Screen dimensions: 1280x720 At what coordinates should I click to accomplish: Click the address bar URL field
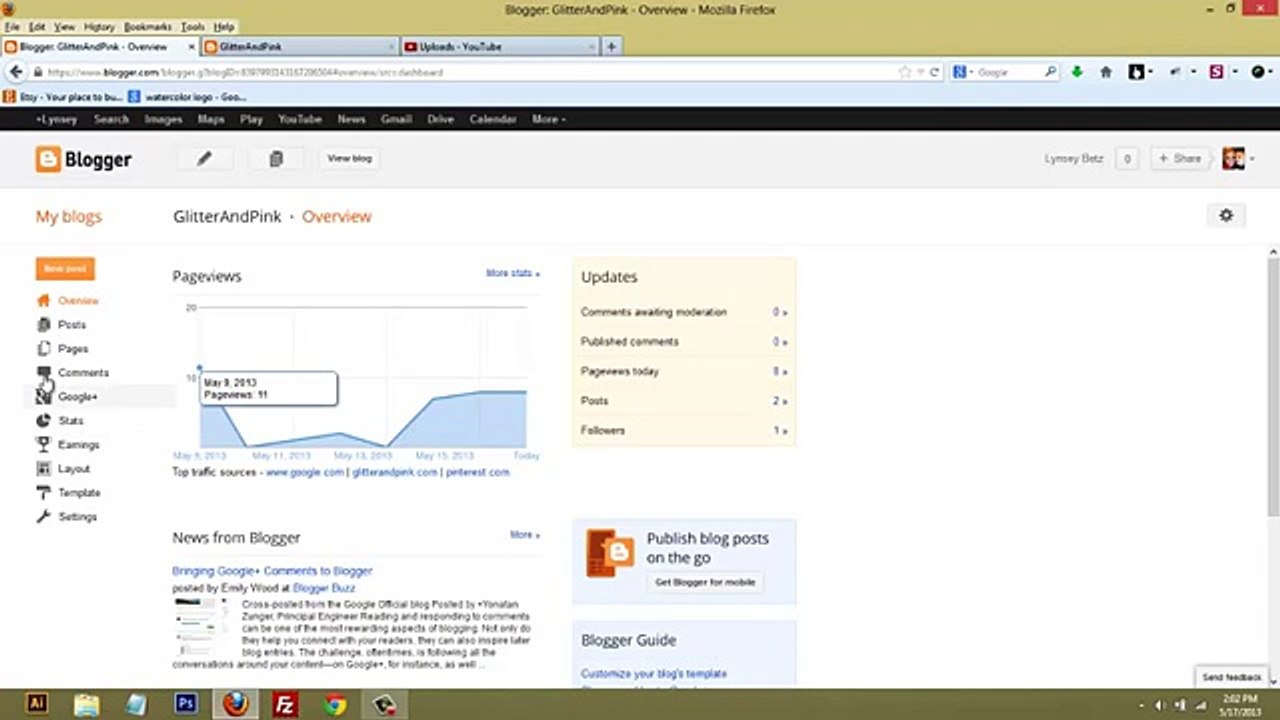click(470, 72)
